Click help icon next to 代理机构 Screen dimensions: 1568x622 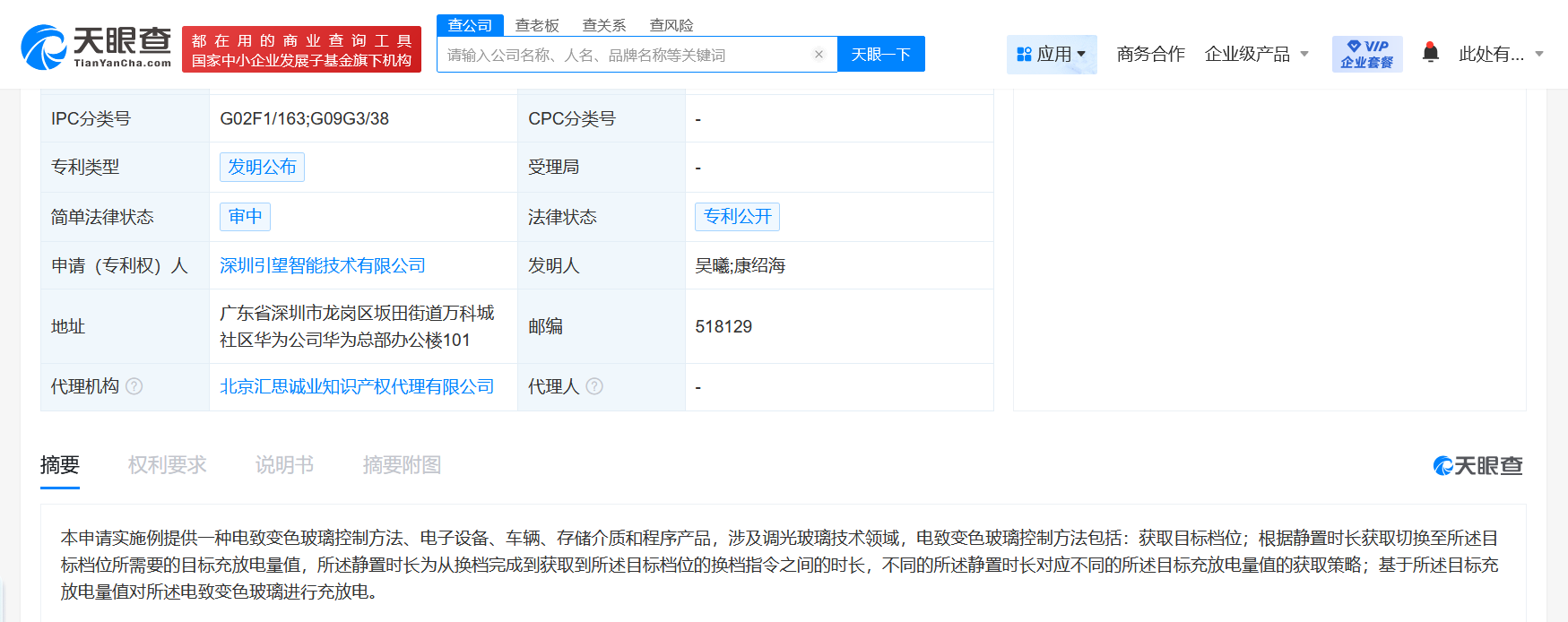(134, 386)
